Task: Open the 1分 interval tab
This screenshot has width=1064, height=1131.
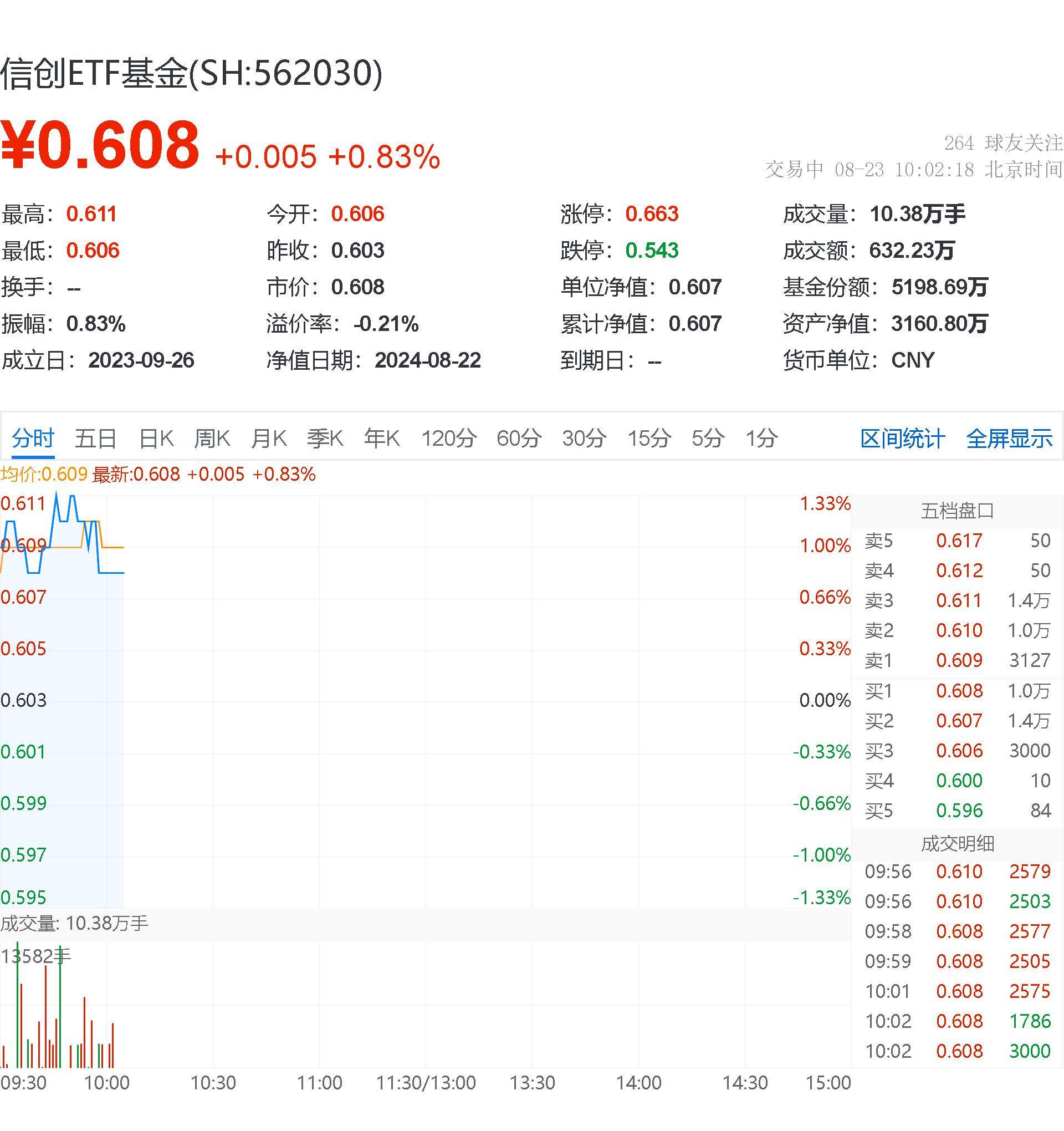Action: [761, 438]
